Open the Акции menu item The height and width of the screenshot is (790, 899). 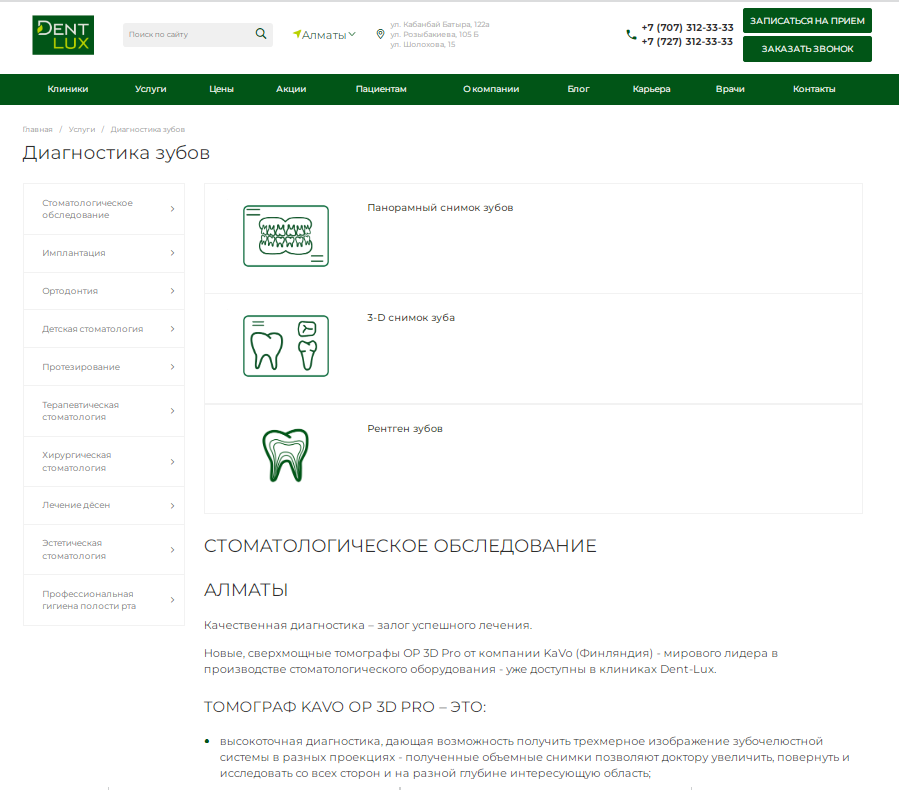click(291, 89)
